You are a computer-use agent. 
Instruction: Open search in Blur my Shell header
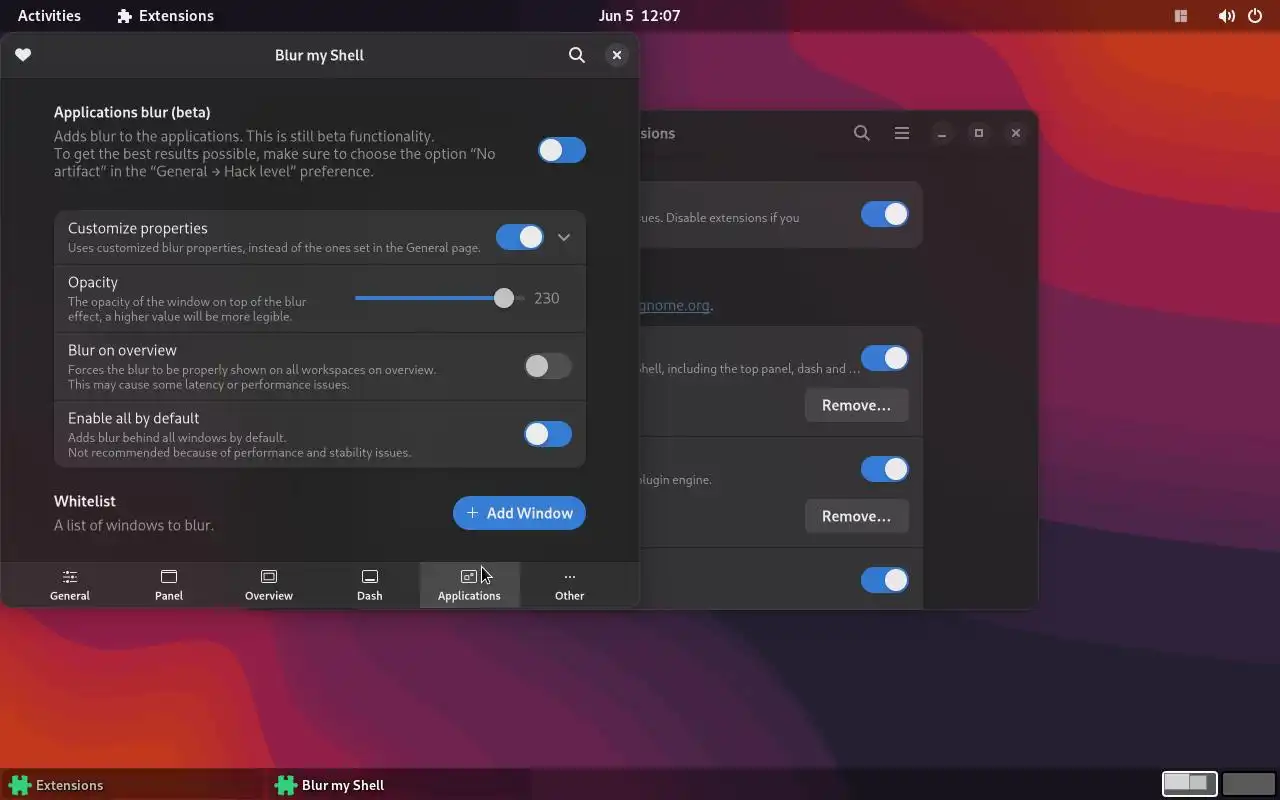pos(577,55)
